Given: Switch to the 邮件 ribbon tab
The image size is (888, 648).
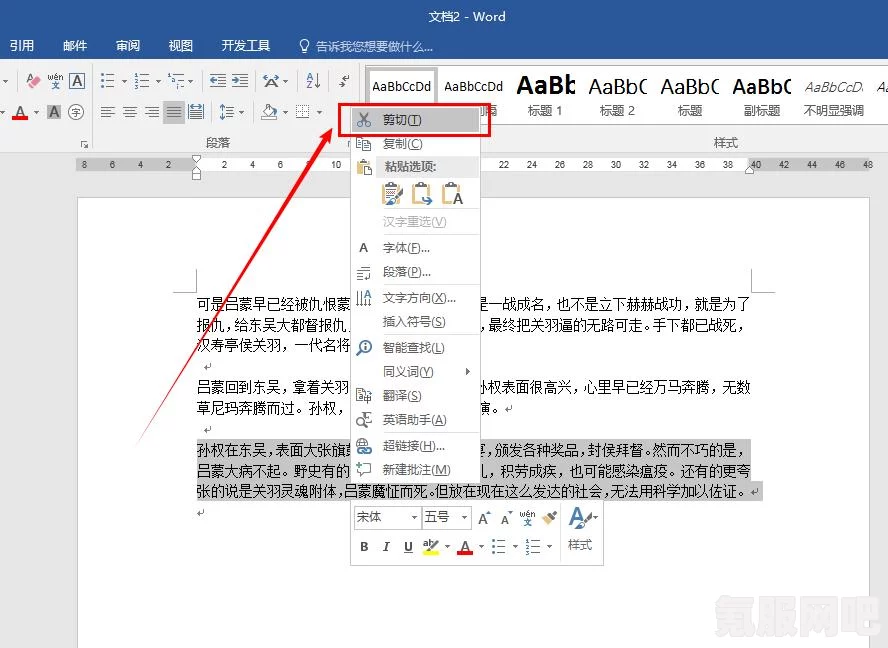Looking at the screenshot, I should (x=75, y=45).
